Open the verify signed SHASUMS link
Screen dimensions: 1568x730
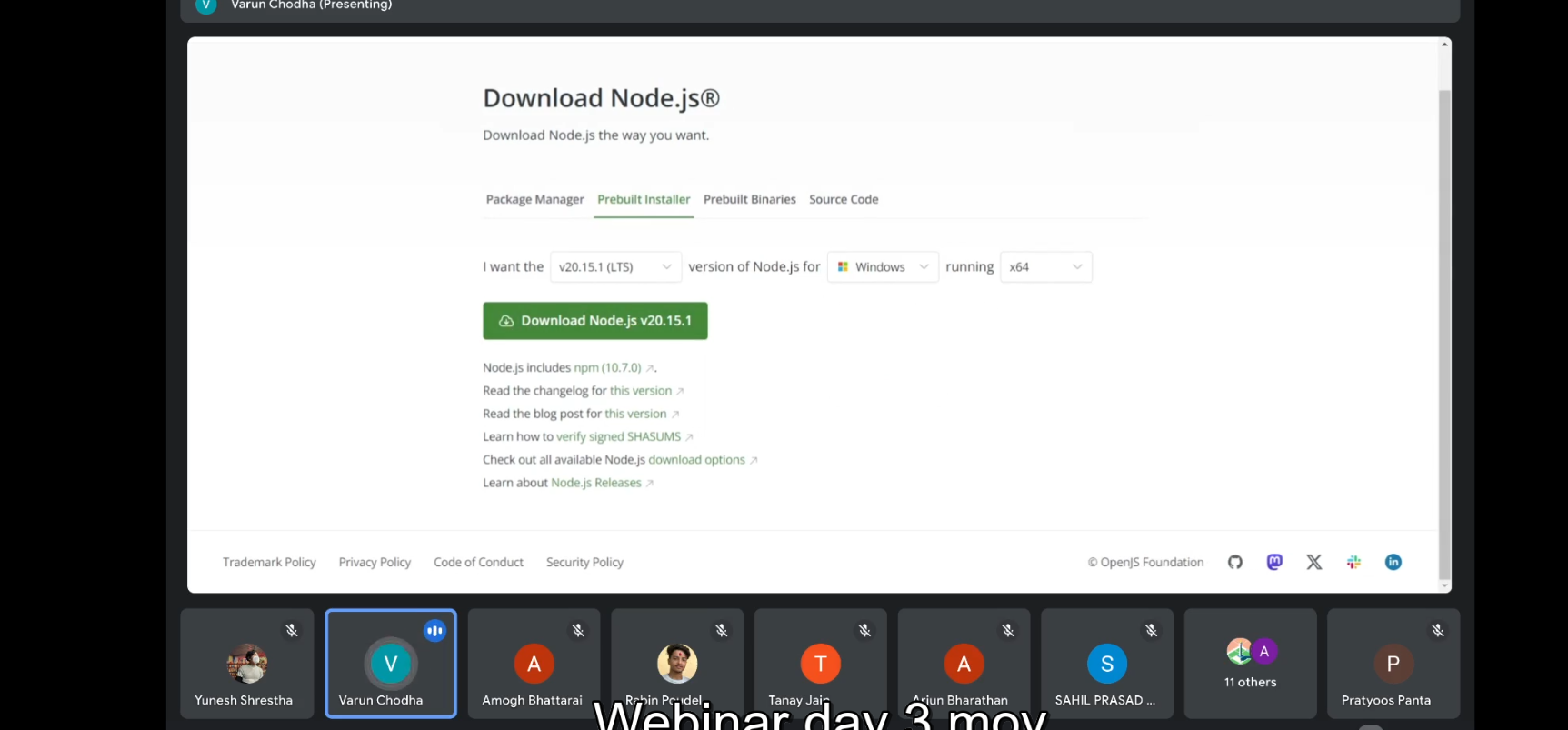pyautogui.click(x=618, y=436)
